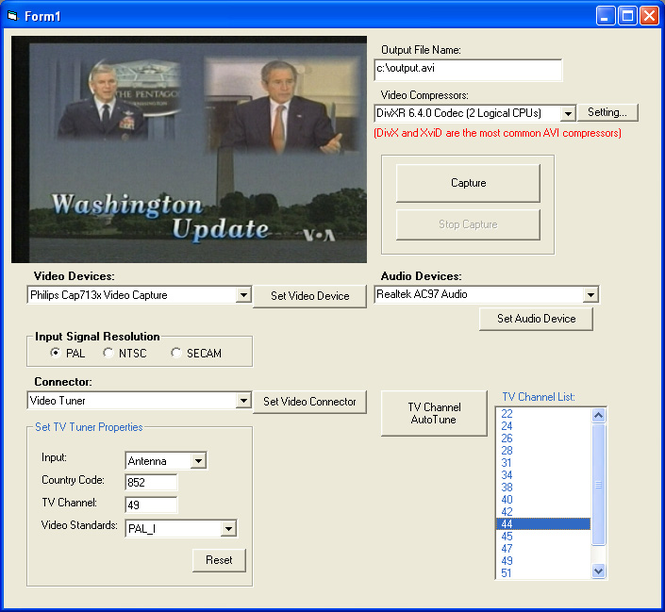Click the video preview thumbnail
The height and width of the screenshot is (612, 665).
pyautogui.click(x=189, y=150)
